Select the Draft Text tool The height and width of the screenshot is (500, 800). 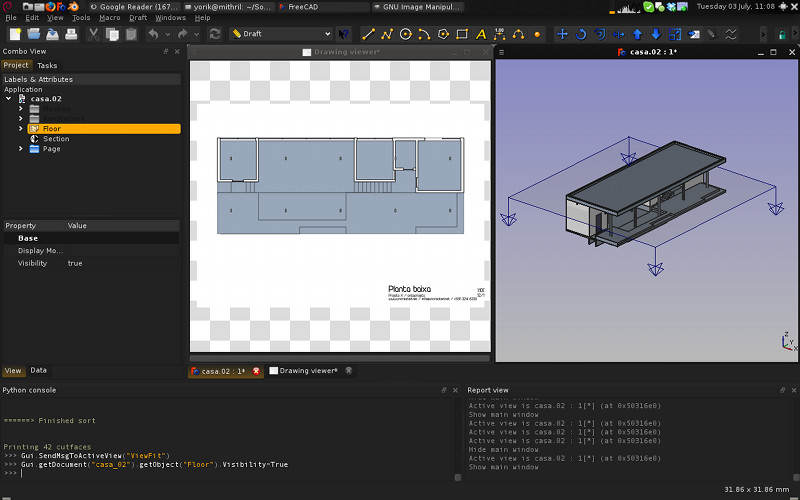(x=481, y=34)
